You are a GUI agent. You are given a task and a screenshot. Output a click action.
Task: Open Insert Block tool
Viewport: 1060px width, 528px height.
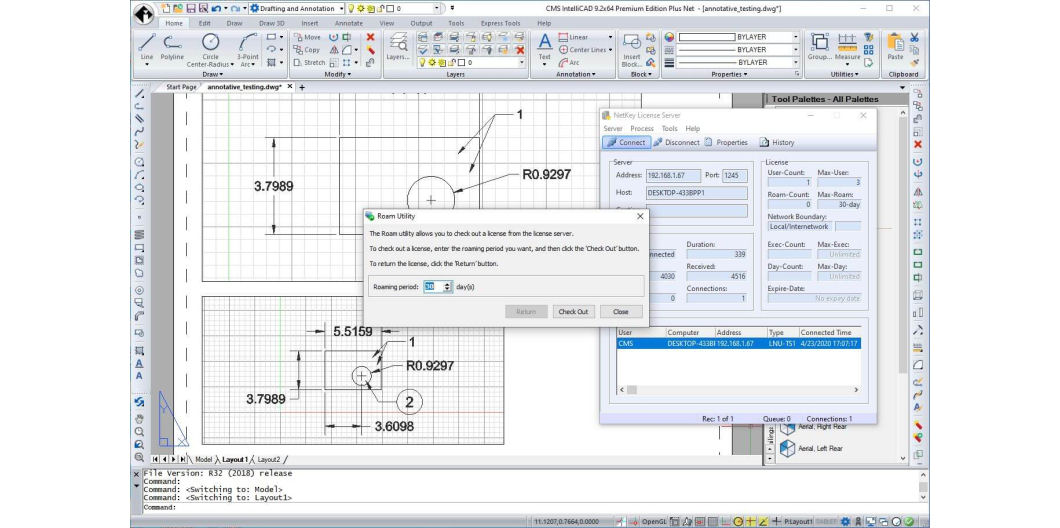click(x=631, y=49)
